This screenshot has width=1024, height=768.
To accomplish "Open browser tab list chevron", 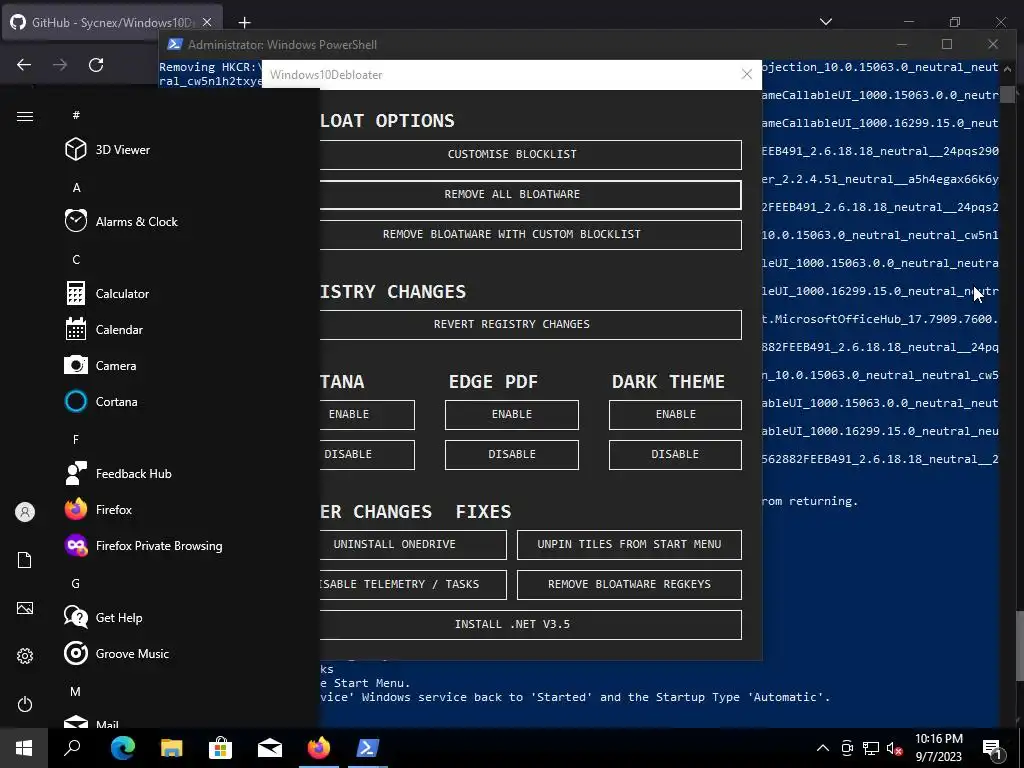I will pyautogui.click(x=826, y=22).
